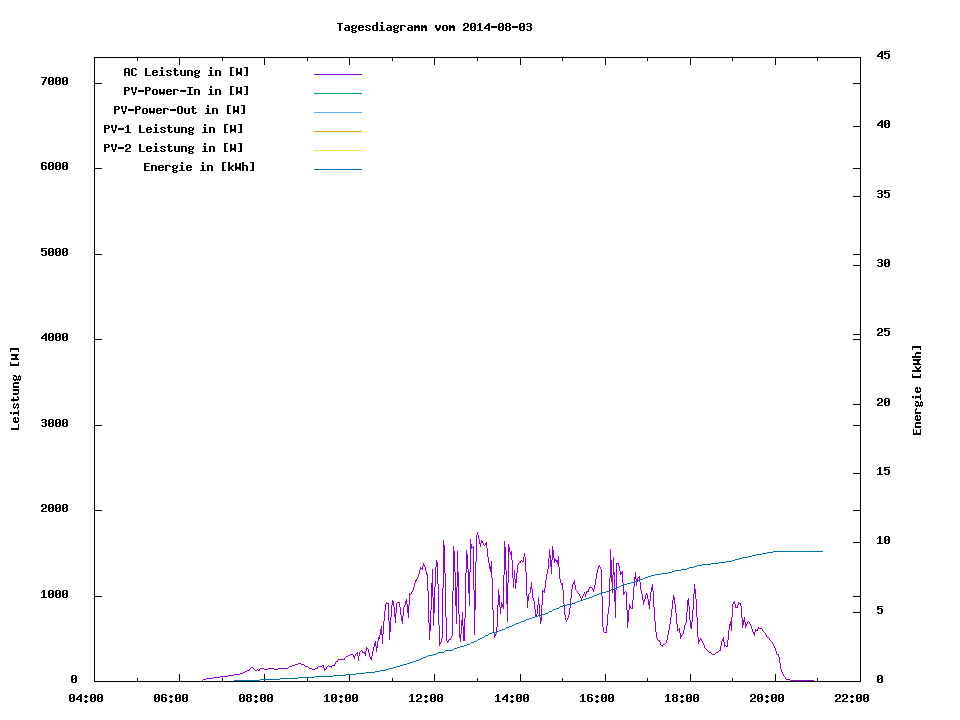Click the blue PV-Power-Out legend line sample
Screen dimensions: 960x720
pyautogui.click(x=337, y=112)
